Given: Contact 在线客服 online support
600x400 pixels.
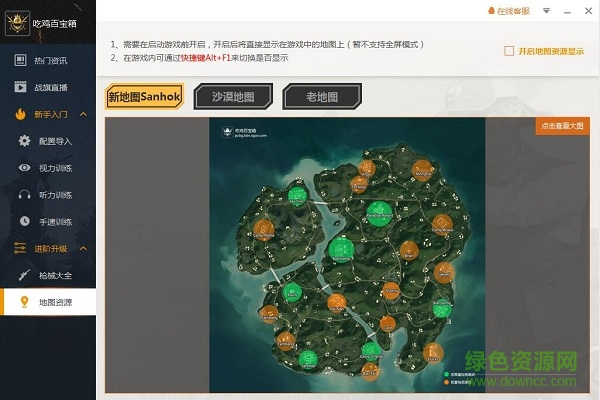Looking at the screenshot, I should [509, 11].
